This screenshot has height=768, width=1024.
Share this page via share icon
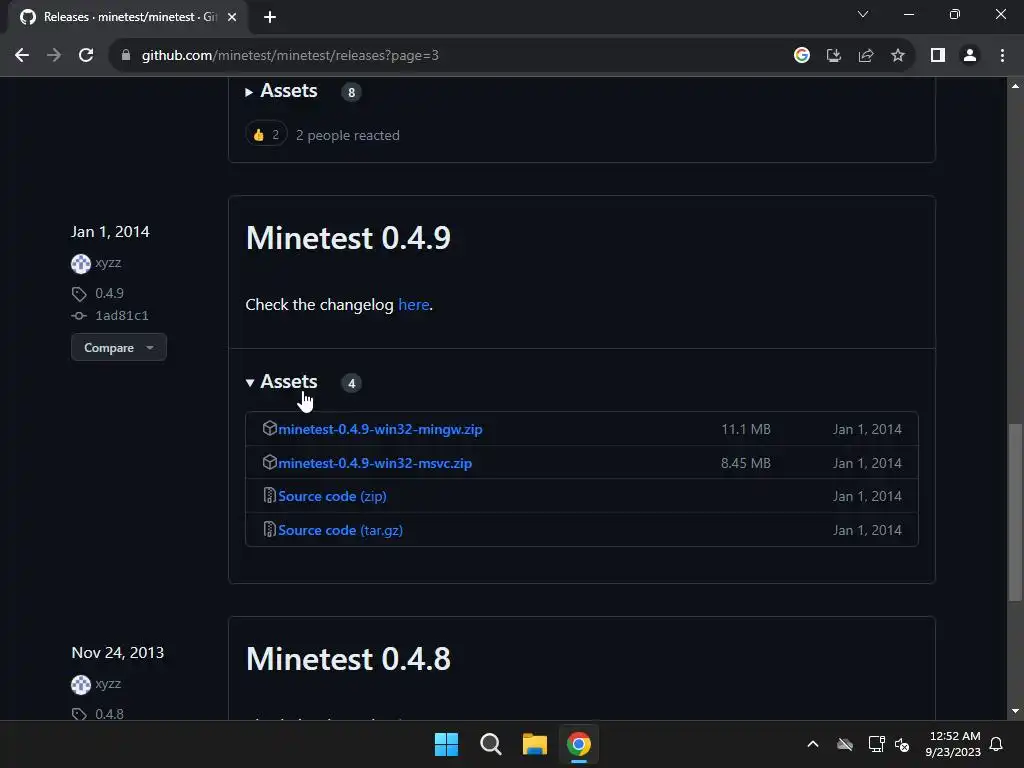coord(866,56)
